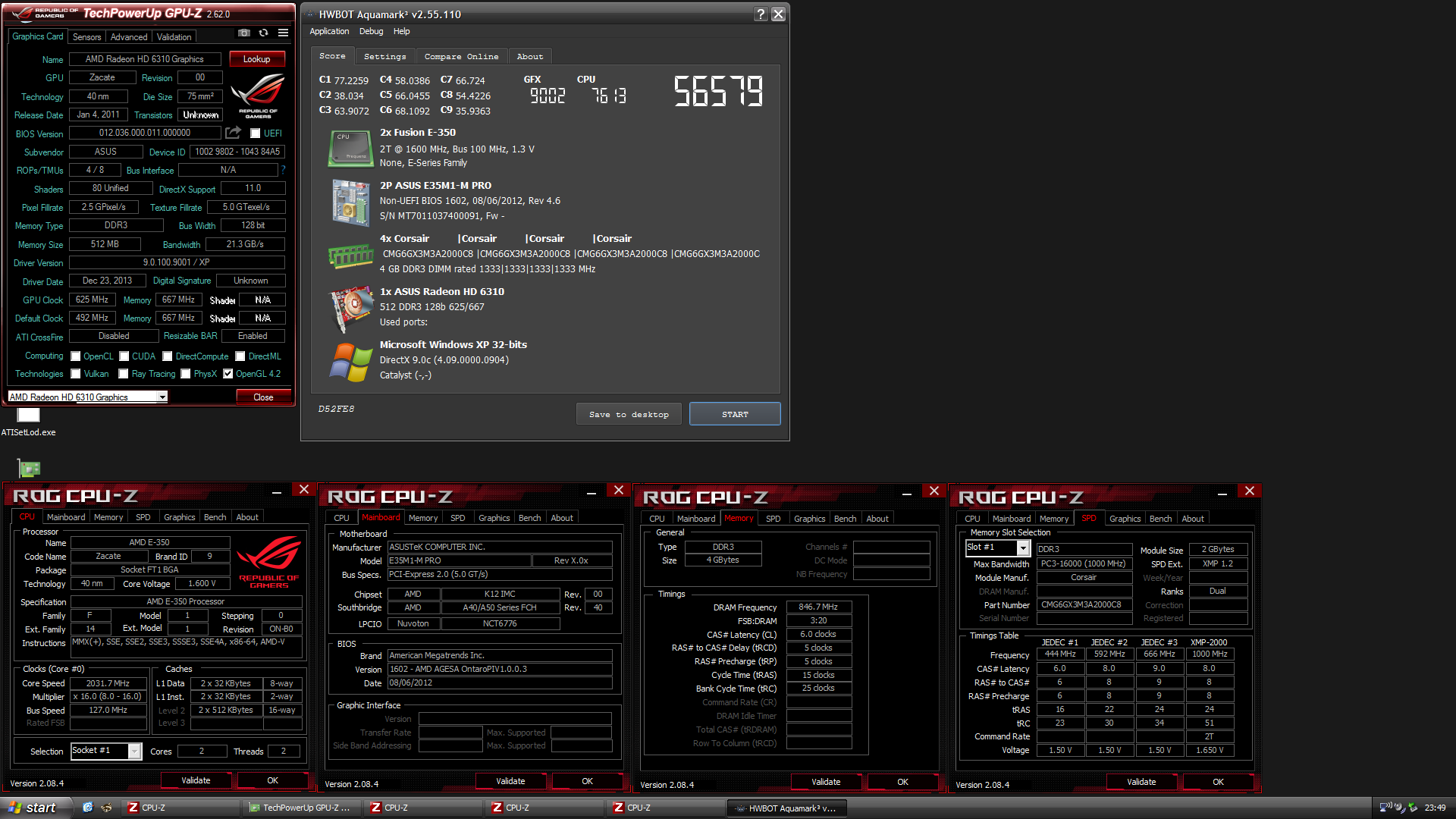This screenshot has height=819, width=1456.
Task: Switch to HWBOT Aquamark taskbar item
Action: 786,808
